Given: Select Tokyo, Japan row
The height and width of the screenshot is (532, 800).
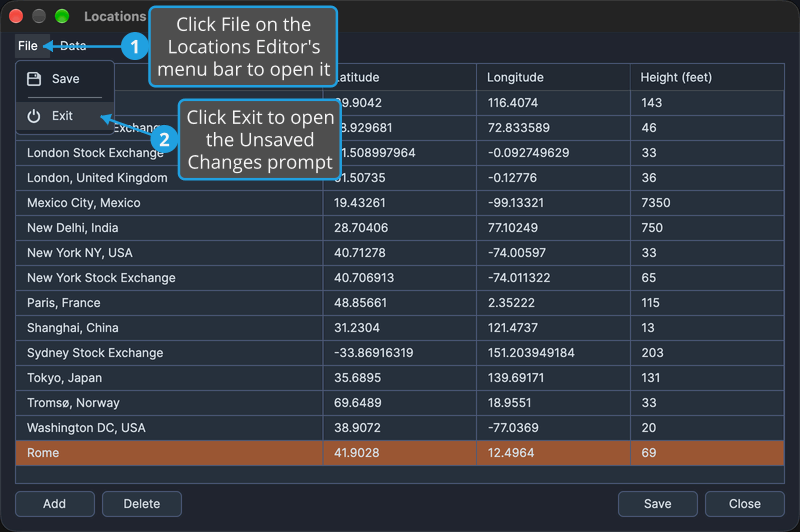Looking at the screenshot, I should coord(399,378).
